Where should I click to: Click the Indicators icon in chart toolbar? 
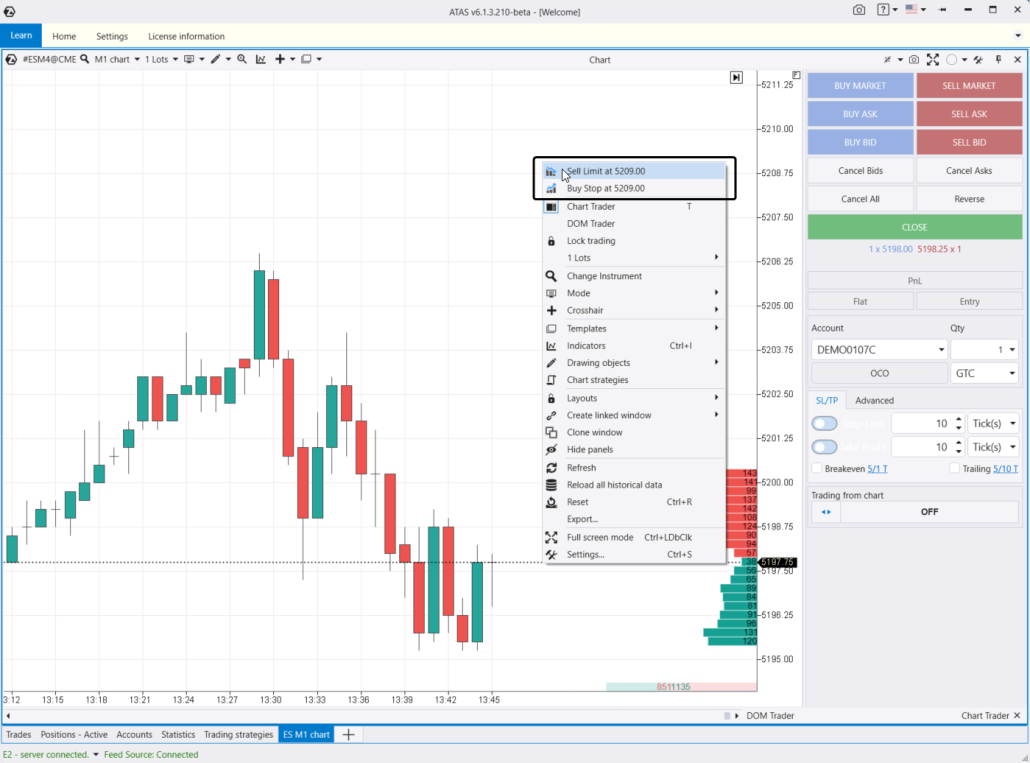tap(260, 59)
